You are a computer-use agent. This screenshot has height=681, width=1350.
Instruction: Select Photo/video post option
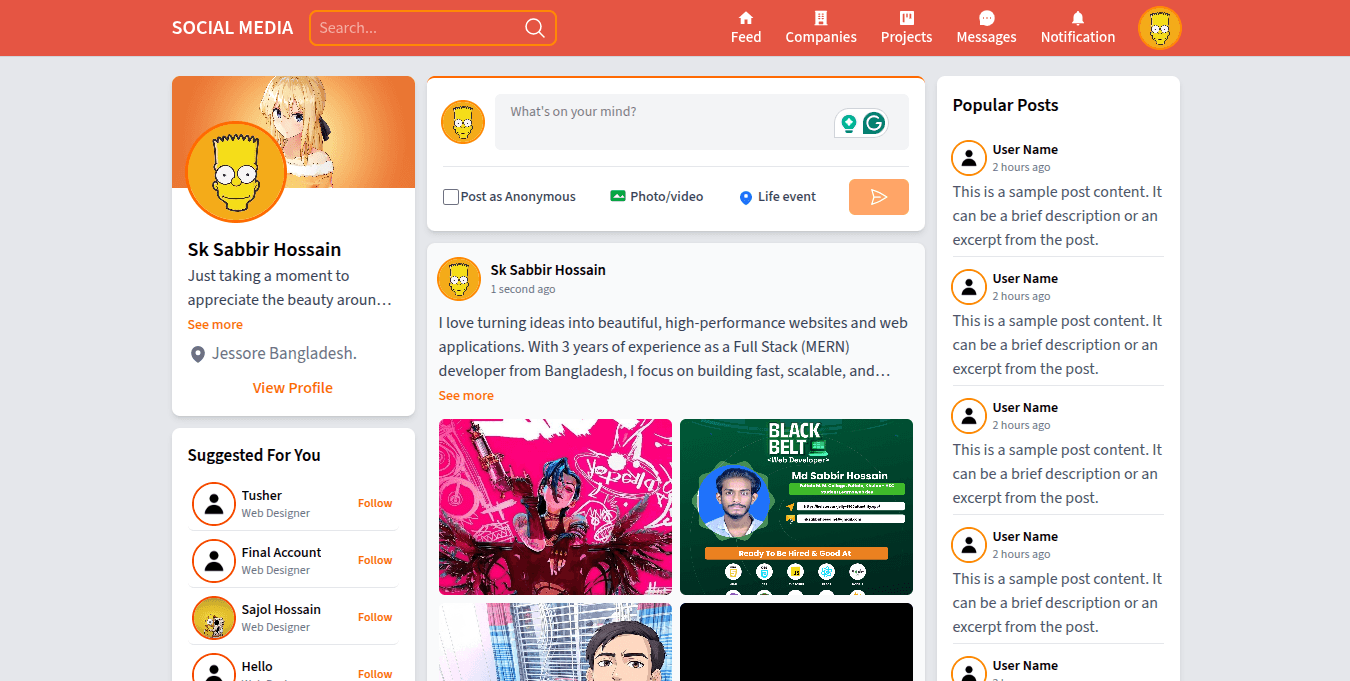pyautogui.click(x=657, y=197)
